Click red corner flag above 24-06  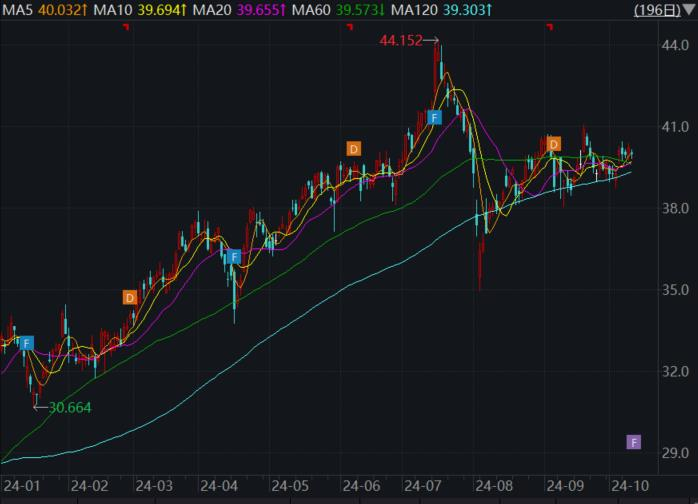pyautogui.click(x=350, y=28)
